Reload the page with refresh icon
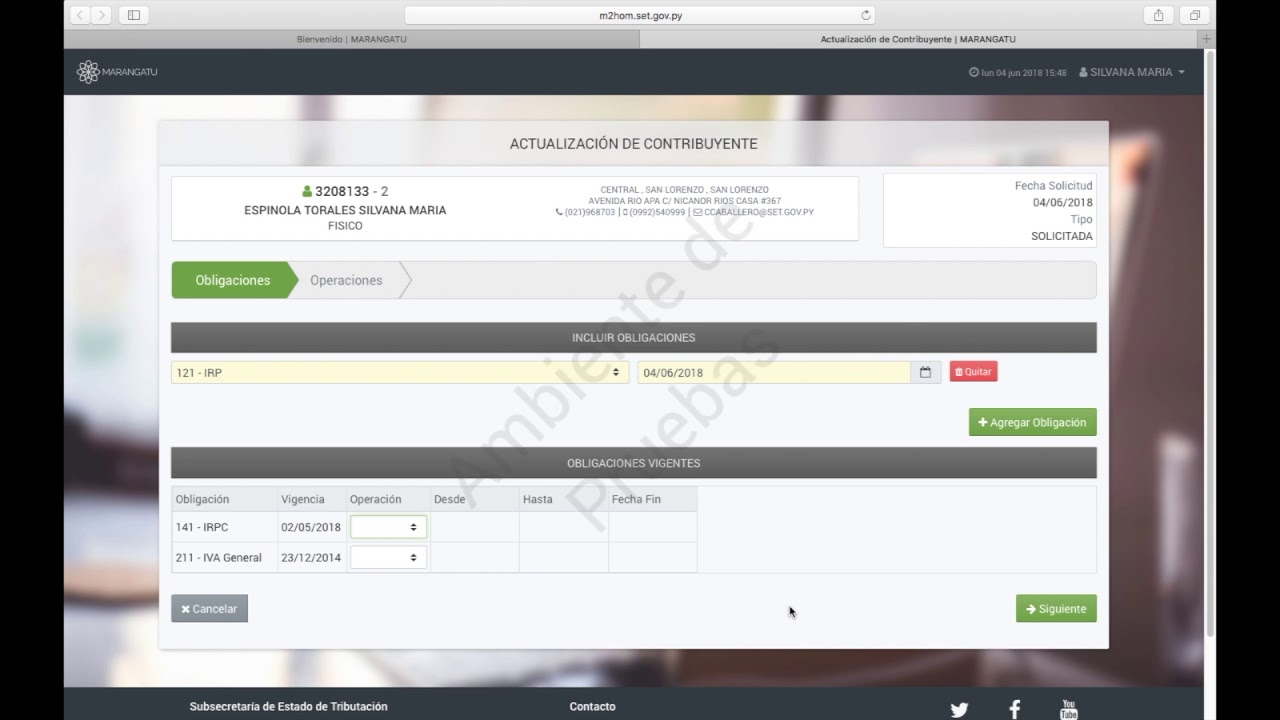 (866, 15)
